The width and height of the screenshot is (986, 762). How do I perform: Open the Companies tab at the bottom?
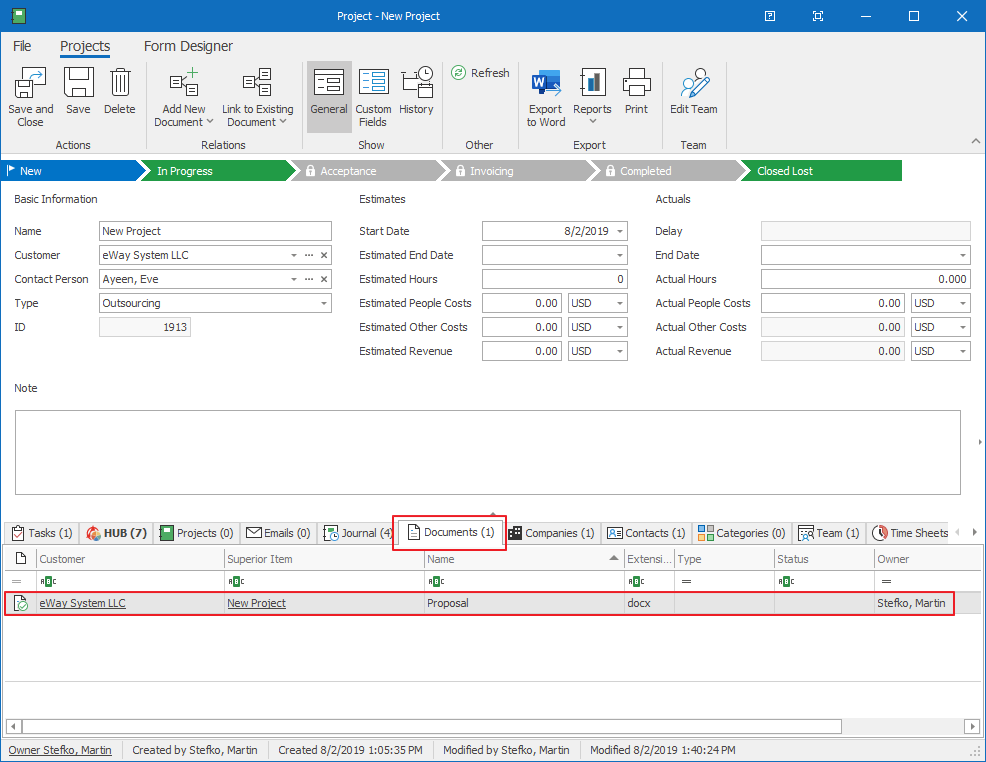click(x=551, y=533)
